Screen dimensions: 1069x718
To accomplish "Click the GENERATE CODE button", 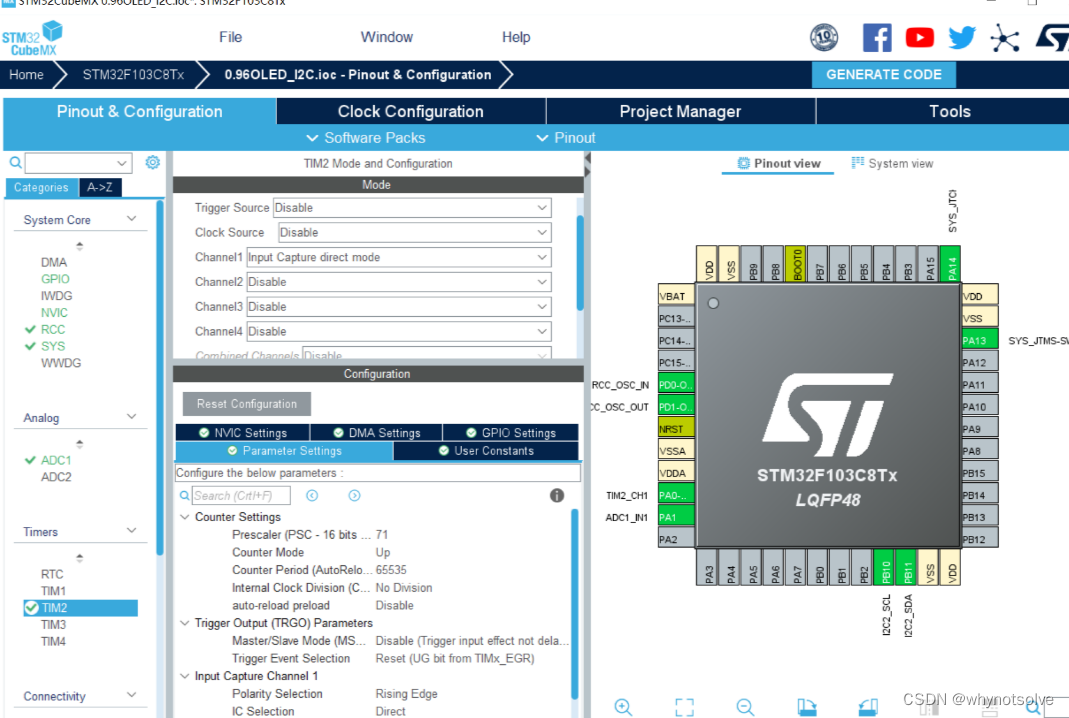I will (884, 74).
